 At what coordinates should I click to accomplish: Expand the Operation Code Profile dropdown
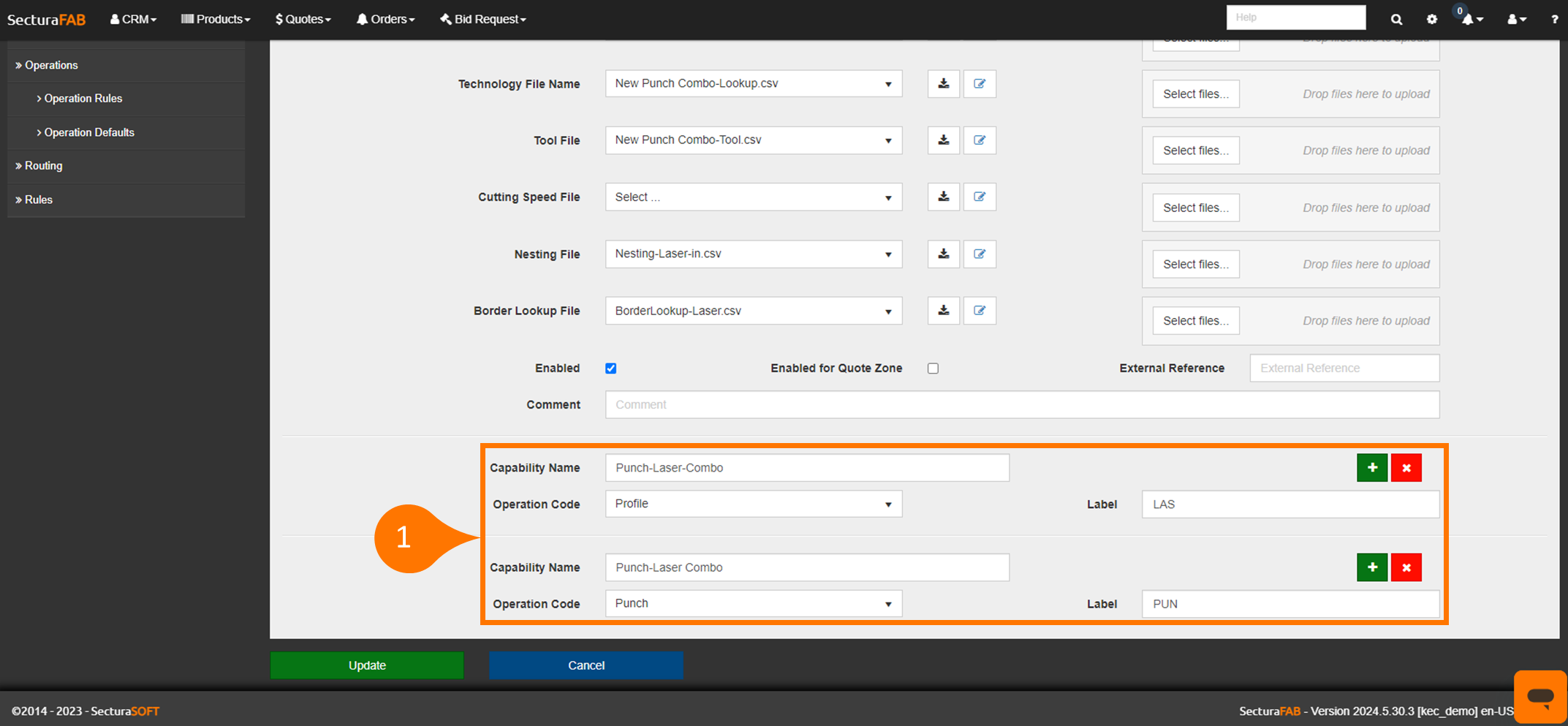[753, 504]
